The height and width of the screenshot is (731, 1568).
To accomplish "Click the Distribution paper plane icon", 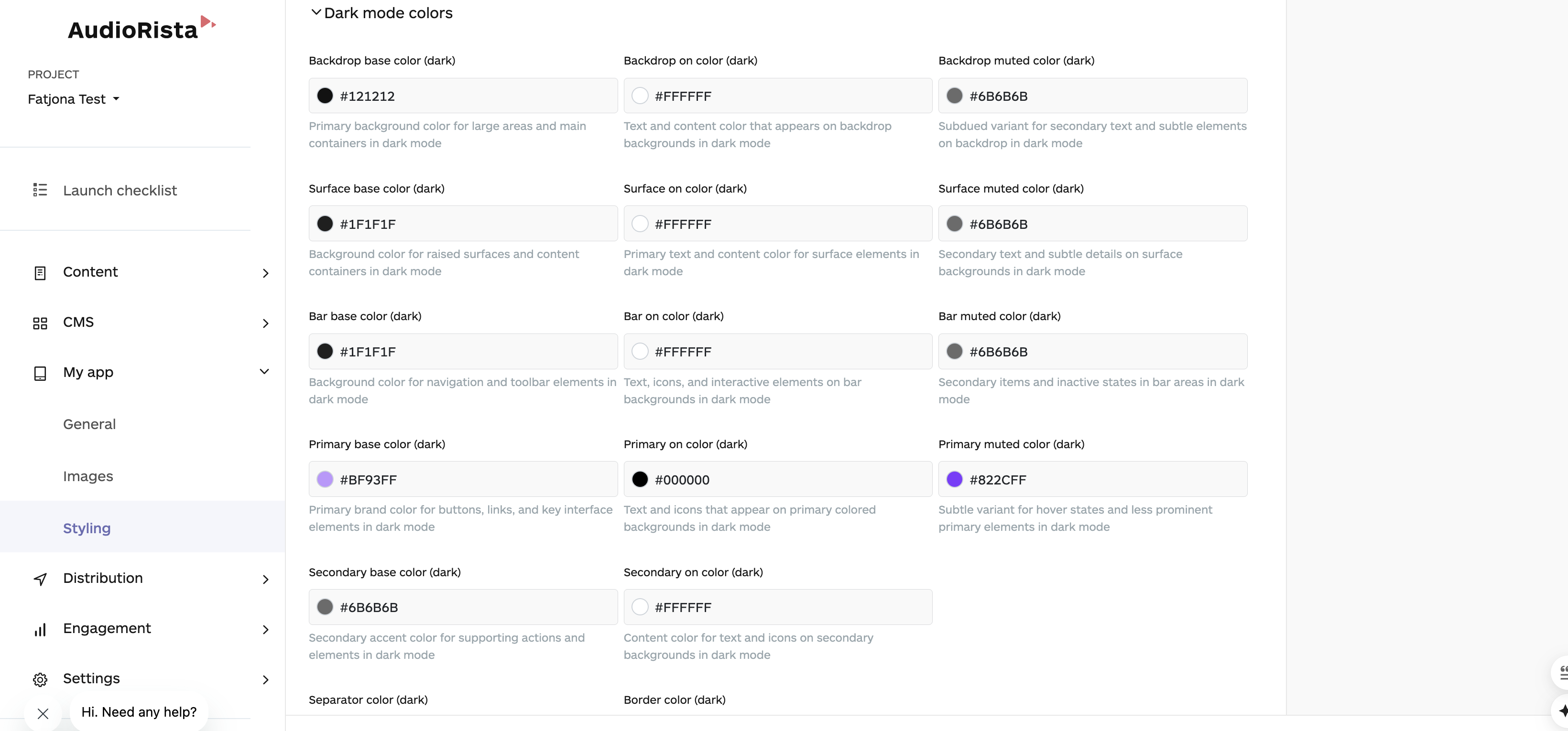I will tap(40, 579).
